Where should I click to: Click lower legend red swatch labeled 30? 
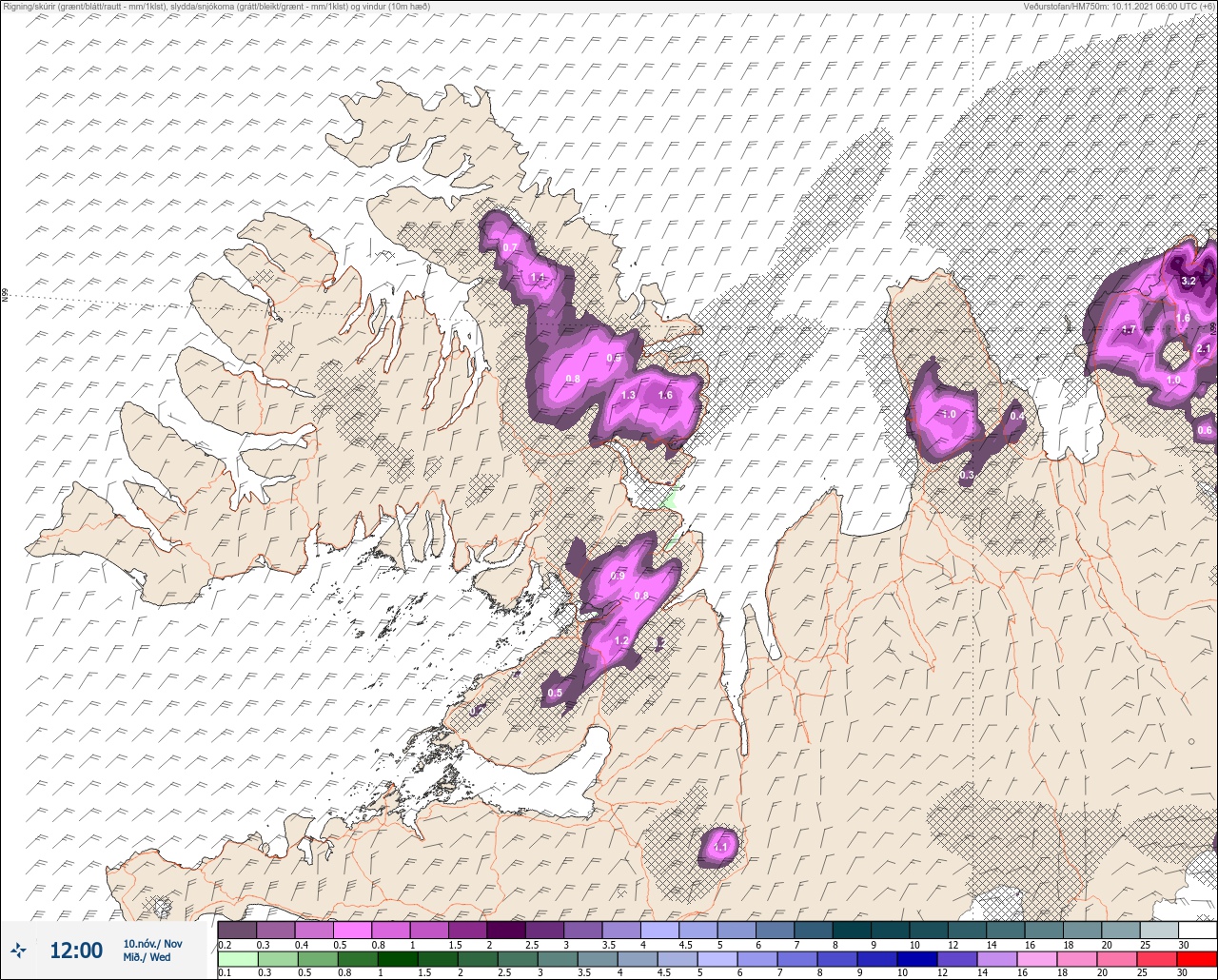point(1197,959)
